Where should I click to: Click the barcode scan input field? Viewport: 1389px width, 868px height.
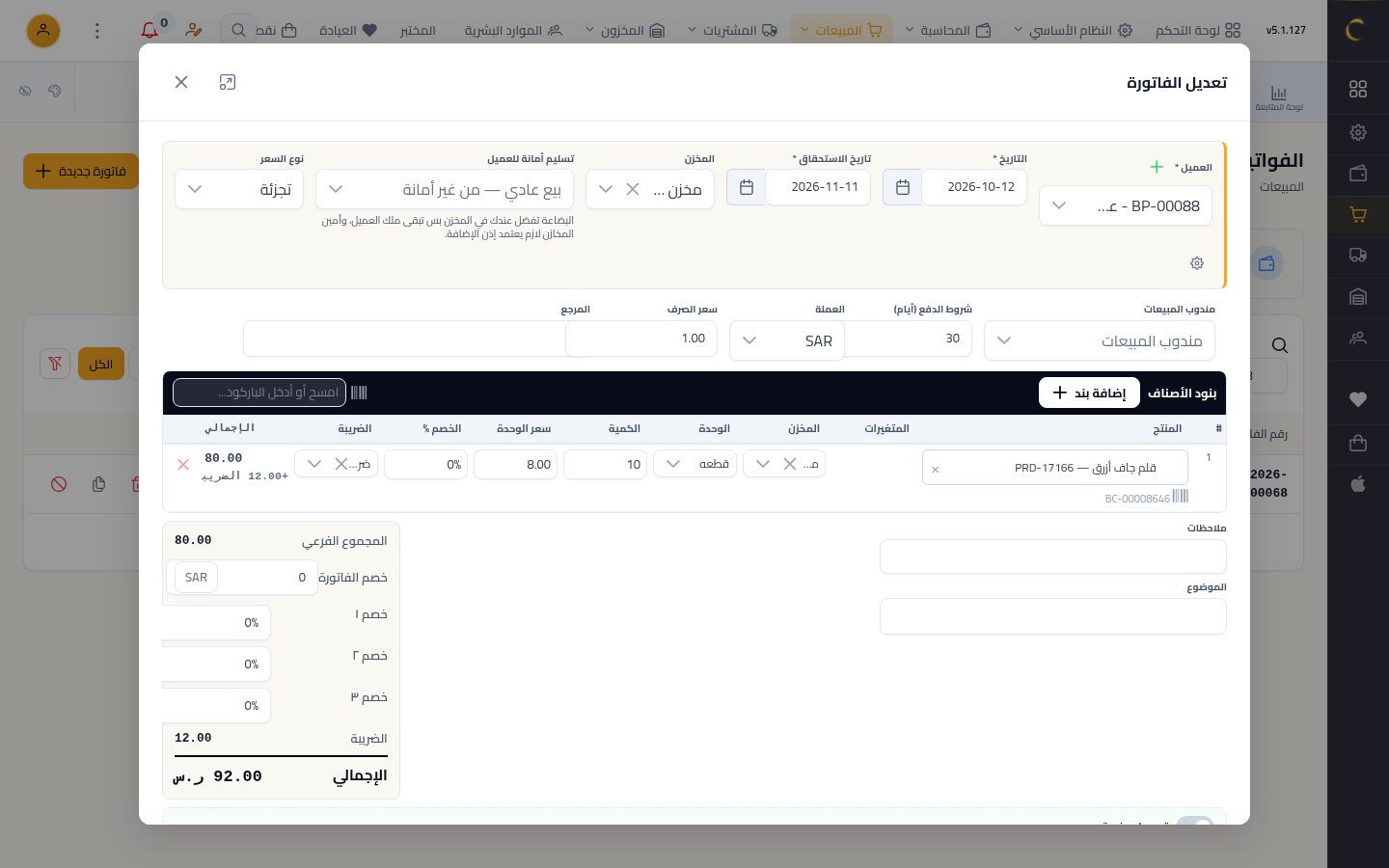click(x=259, y=393)
